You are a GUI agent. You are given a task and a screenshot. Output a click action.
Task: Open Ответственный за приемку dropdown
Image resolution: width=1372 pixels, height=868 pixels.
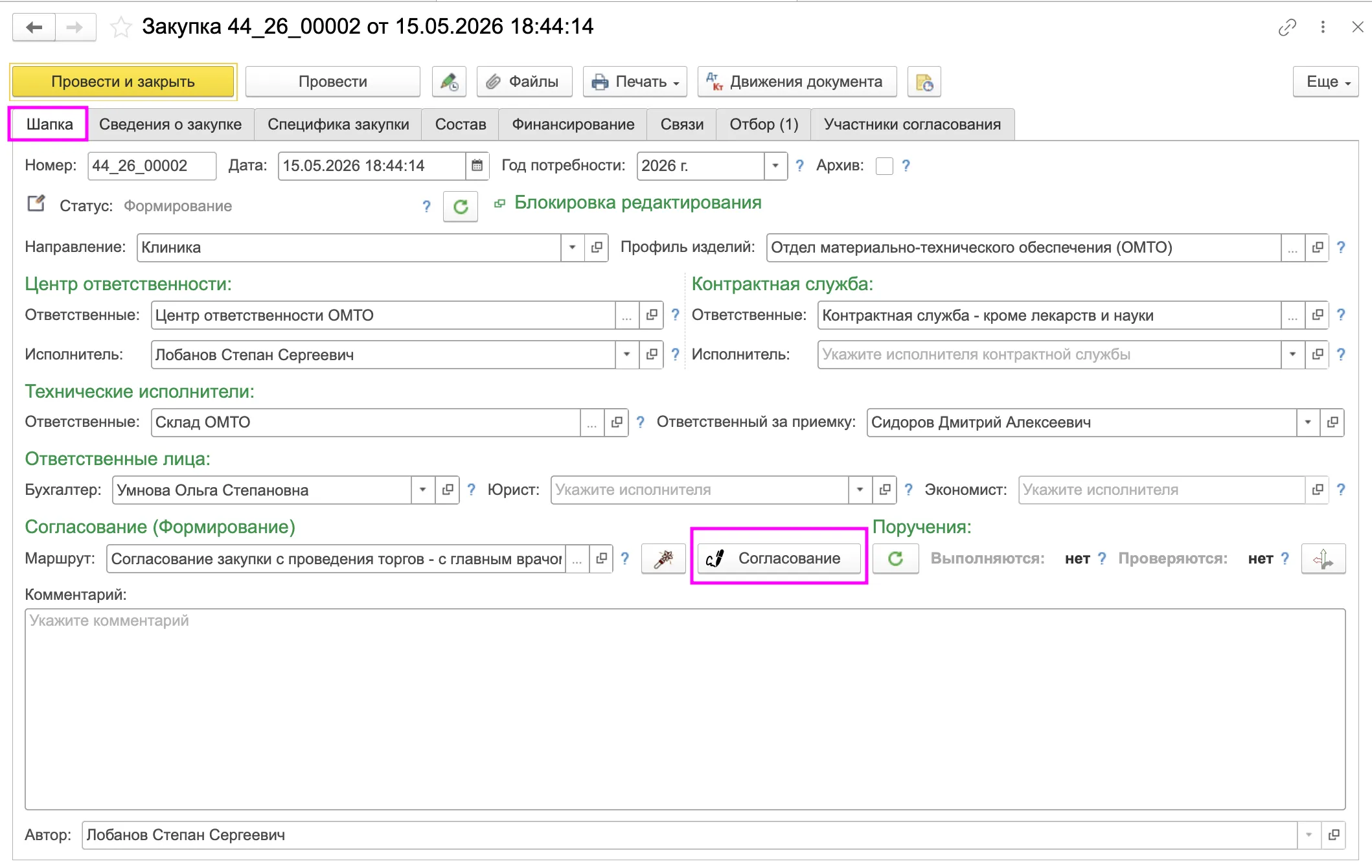click(1309, 422)
